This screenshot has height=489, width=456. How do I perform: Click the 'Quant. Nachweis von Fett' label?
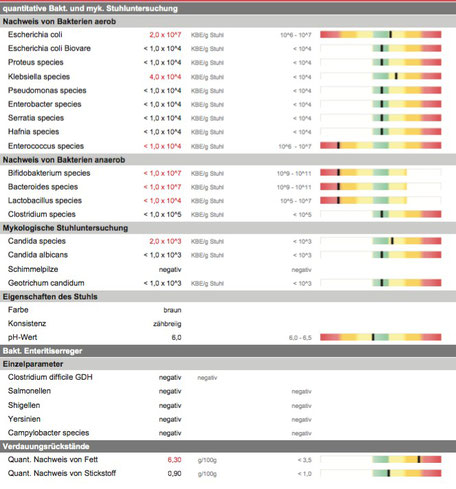53,460
